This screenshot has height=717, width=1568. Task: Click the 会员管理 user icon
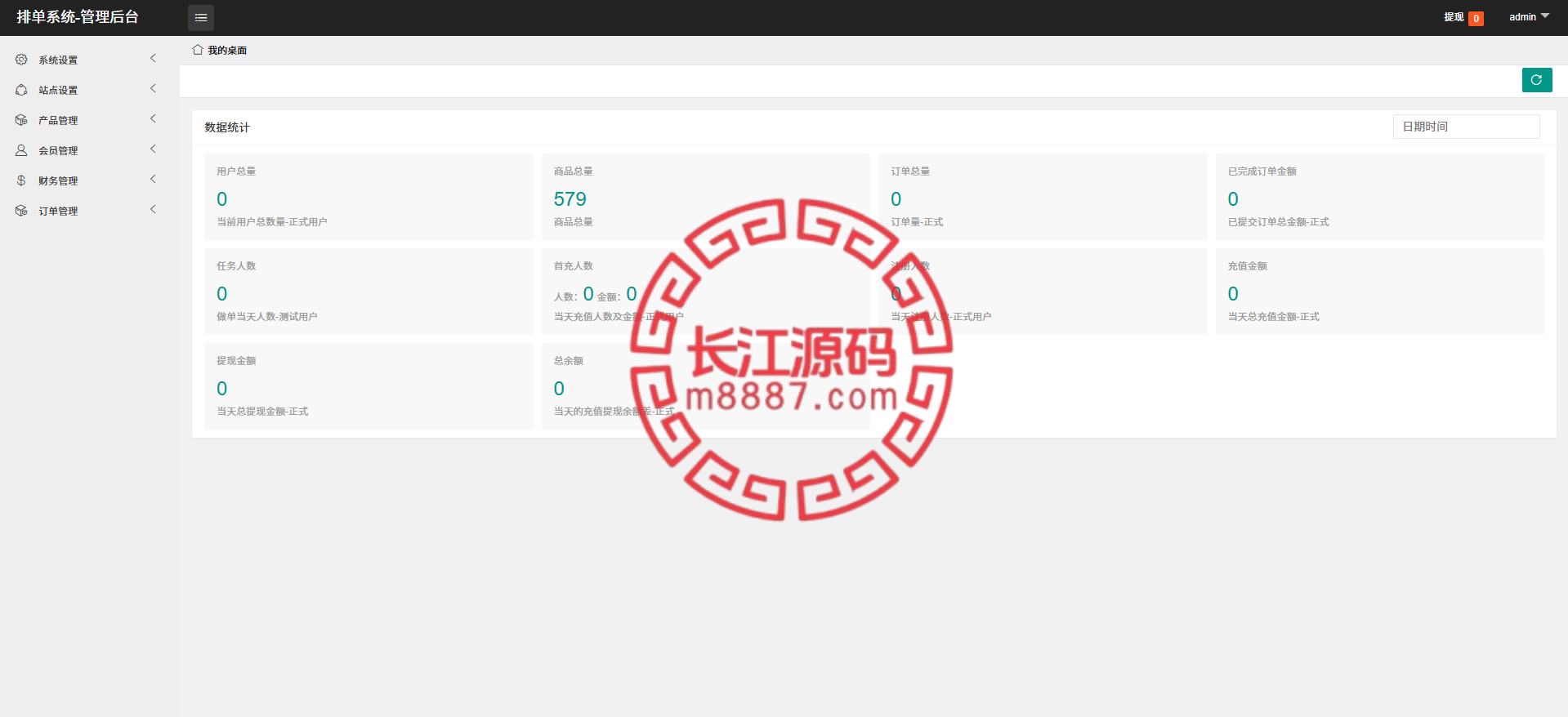tap(21, 150)
